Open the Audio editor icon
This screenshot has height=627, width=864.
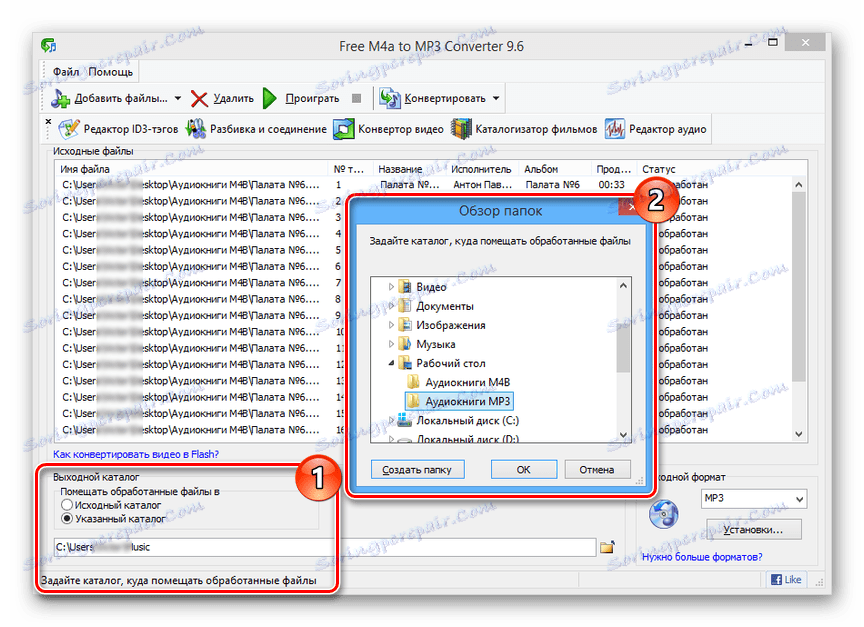pos(614,129)
